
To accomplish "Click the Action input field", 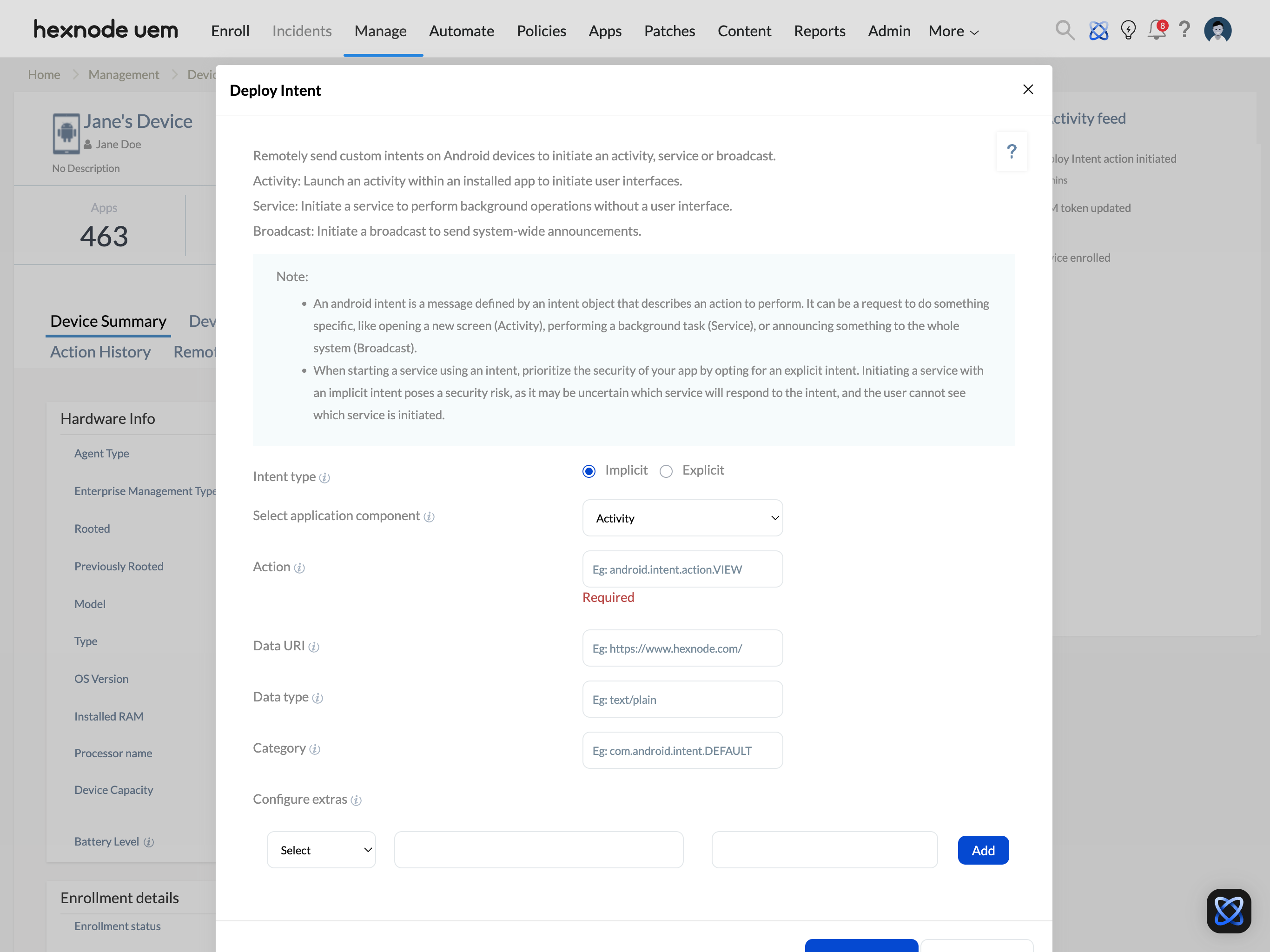I will point(682,569).
